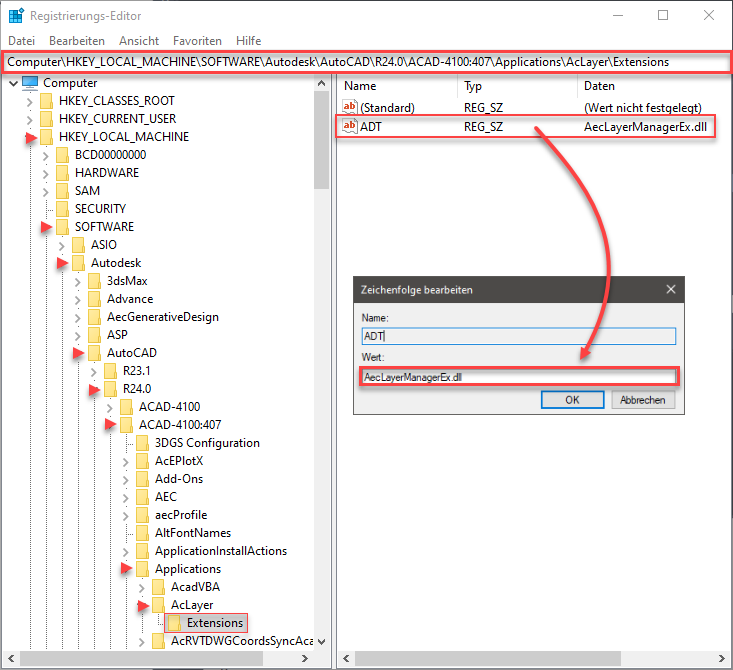
Task: Select the HKEY_CURRENT_USER tree item
Action: 117,119
